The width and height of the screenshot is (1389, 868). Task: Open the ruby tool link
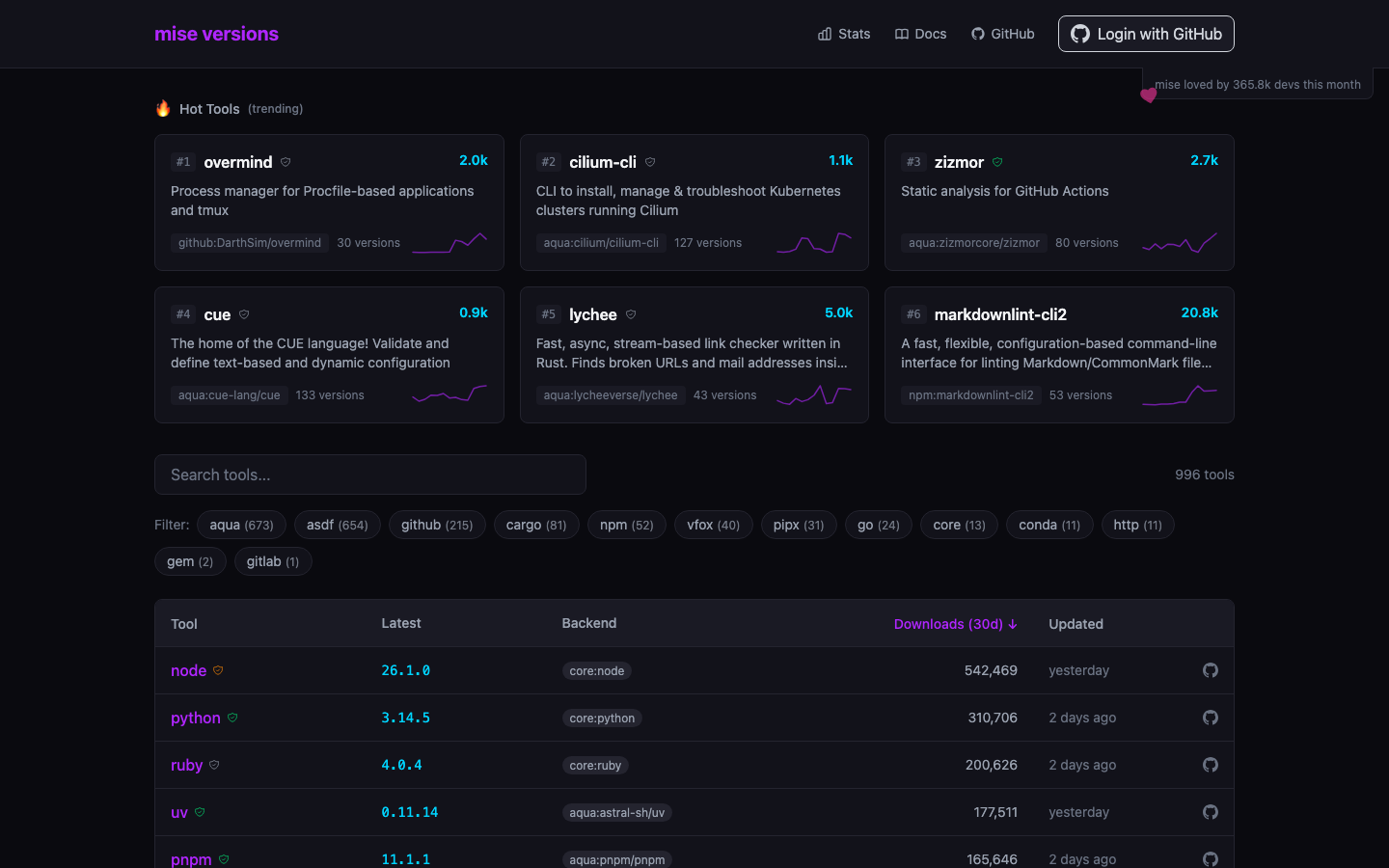[186, 765]
